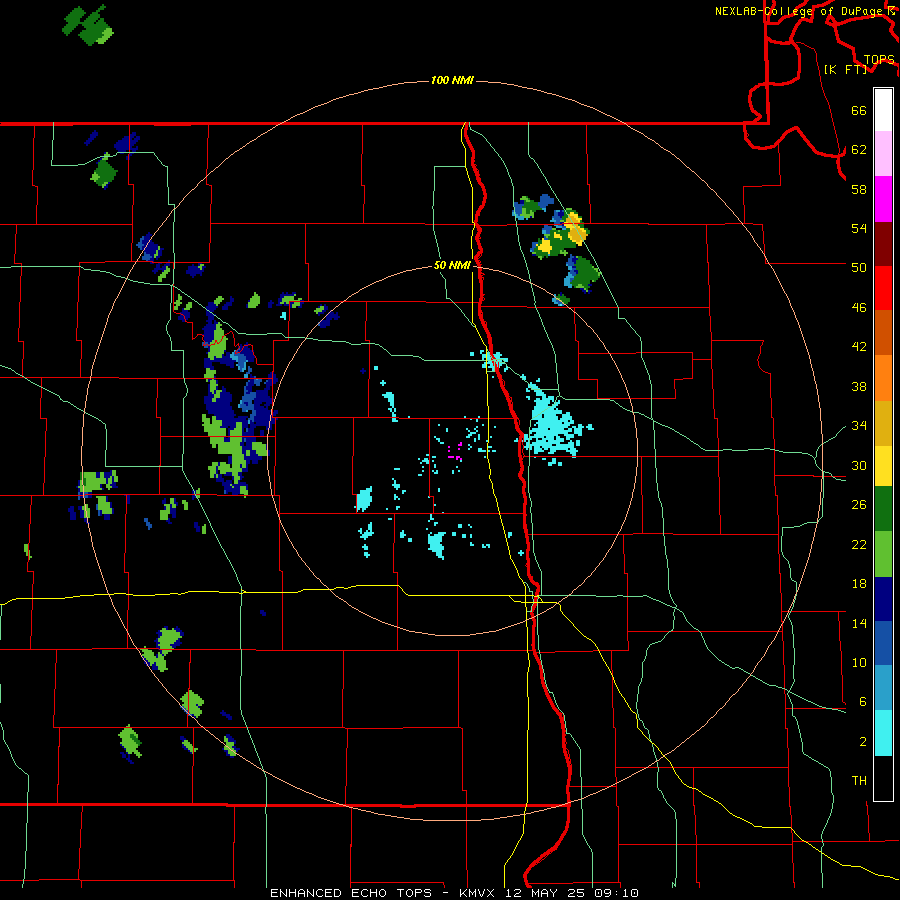Click the black TH swatch at the legend bottom
Screen dimensions: 900x900
[883, 778]
